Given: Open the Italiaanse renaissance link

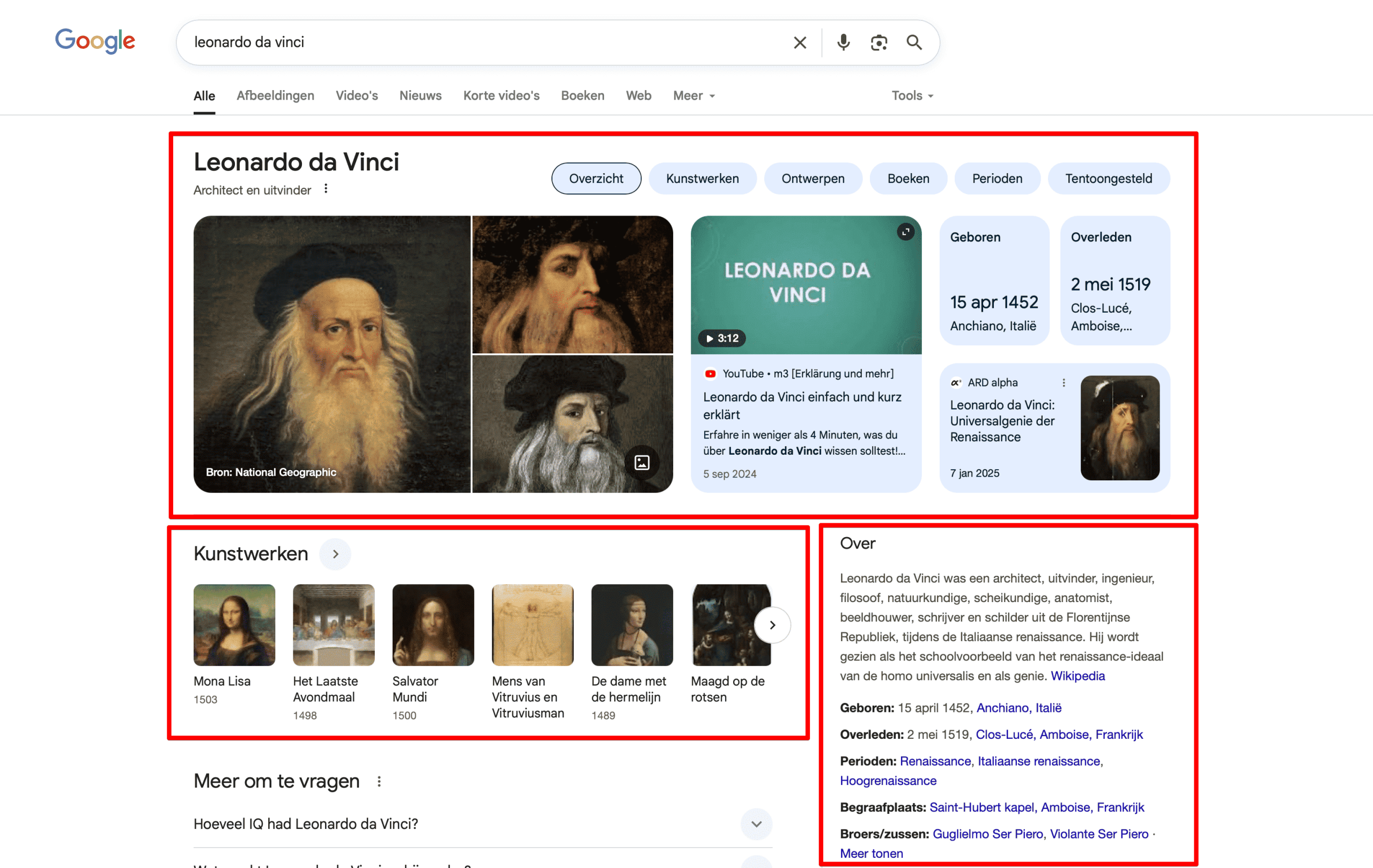Looking at the screenshot, I should 1039,761.
